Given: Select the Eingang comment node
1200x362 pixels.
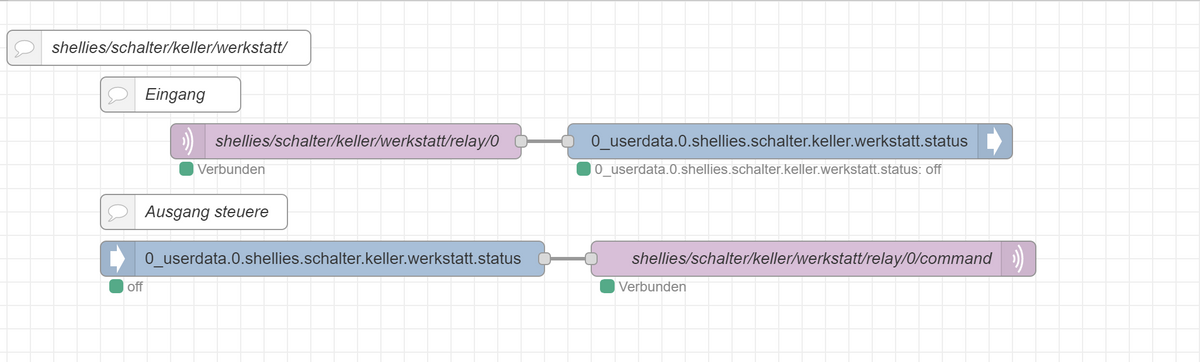Looking at the screenshot, I should (170, 95).
